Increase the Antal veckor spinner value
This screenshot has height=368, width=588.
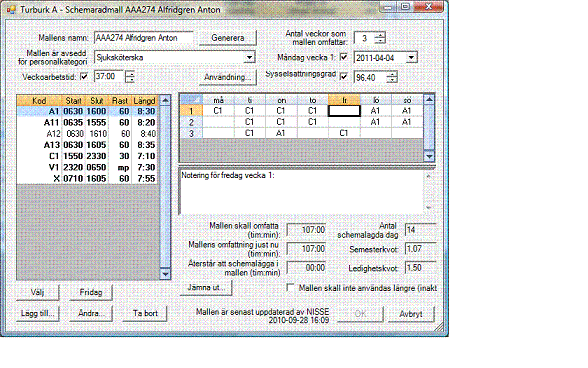click(380, 35)
